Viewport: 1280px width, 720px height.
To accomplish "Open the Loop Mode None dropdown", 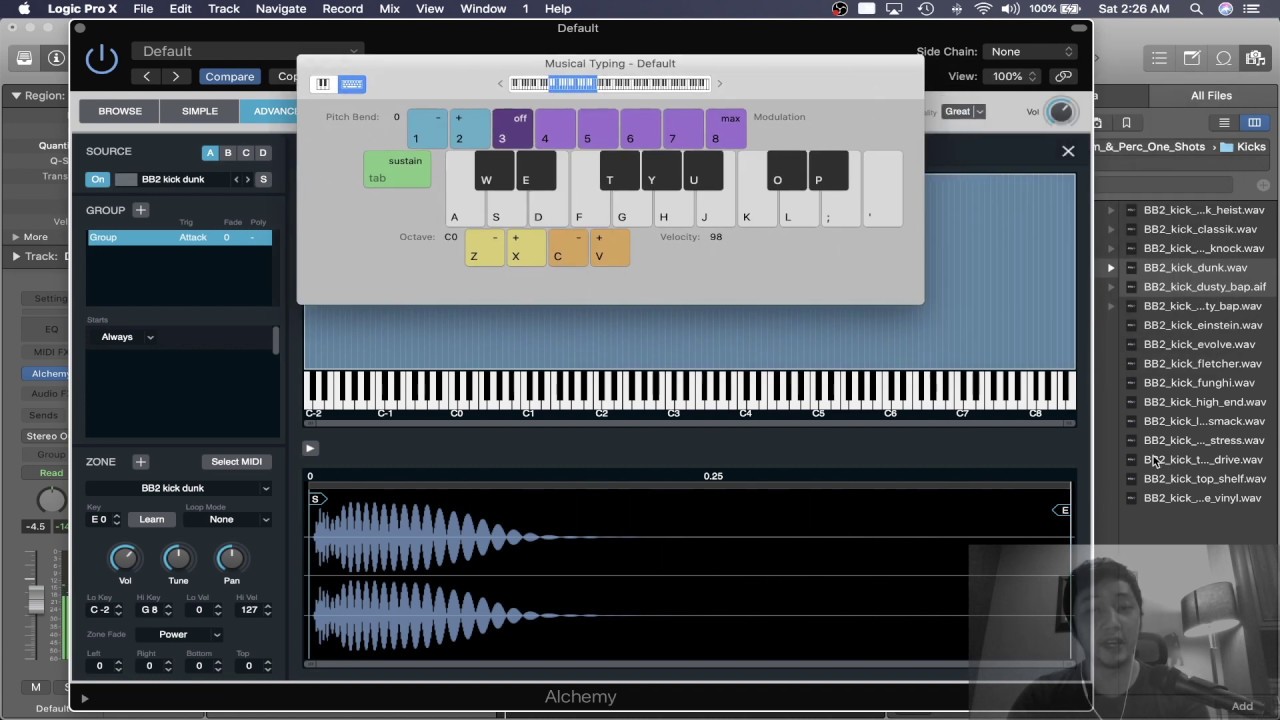I will 226,519.
